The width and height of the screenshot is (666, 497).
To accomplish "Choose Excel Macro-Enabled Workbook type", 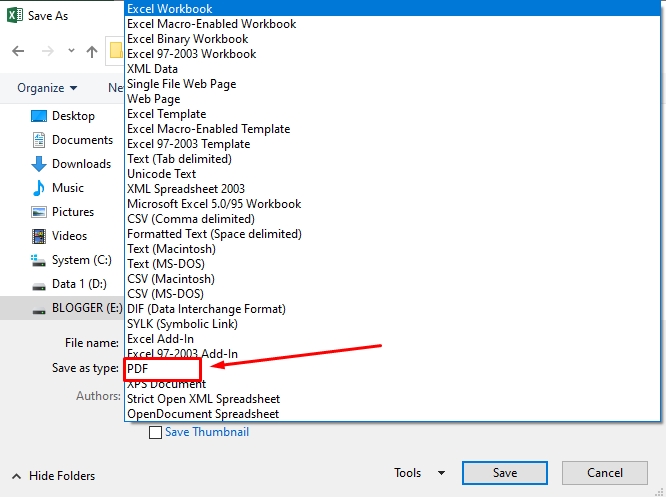I will coord(392,24).
